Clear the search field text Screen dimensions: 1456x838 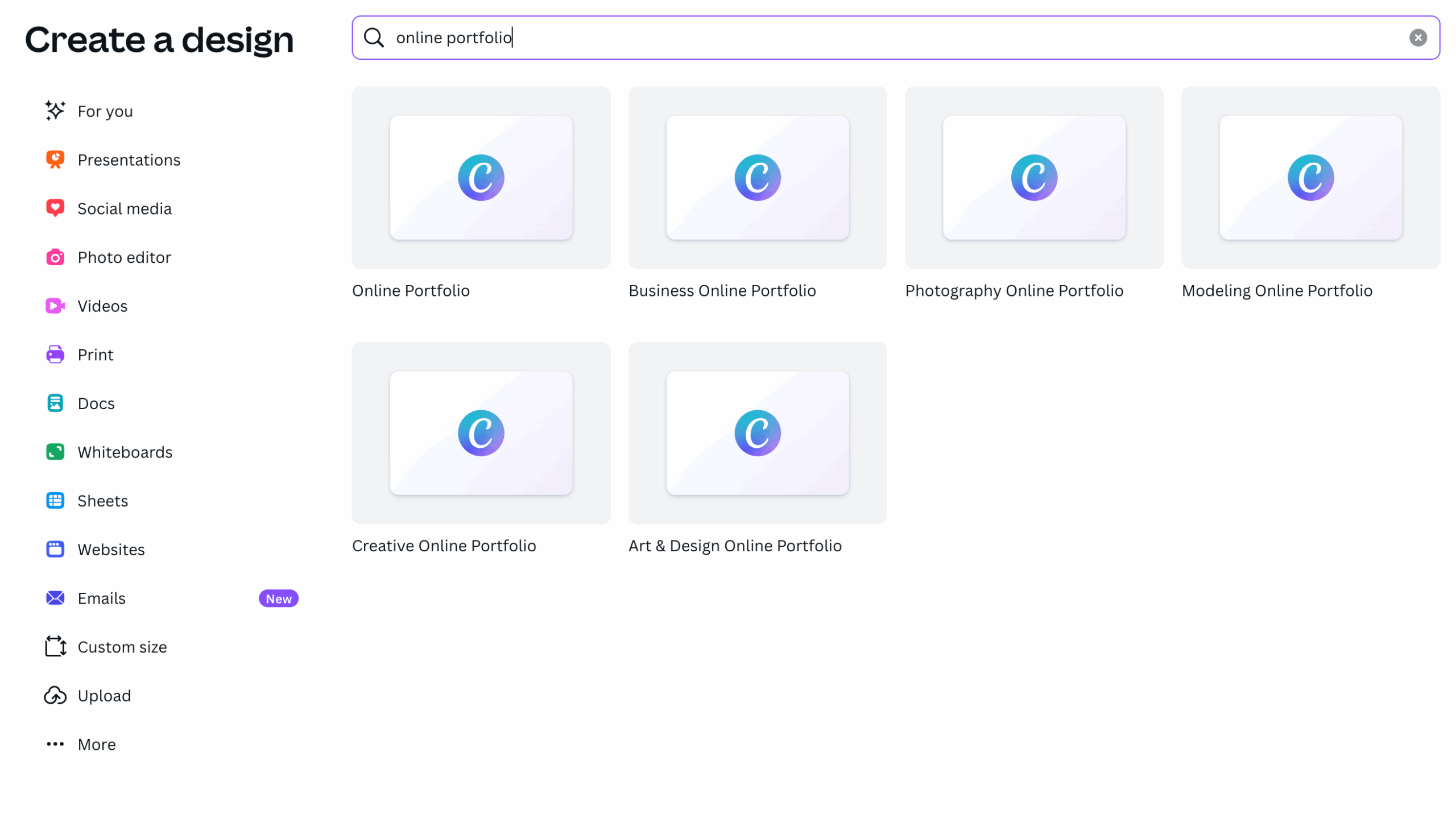click(x=1417, y=38)
